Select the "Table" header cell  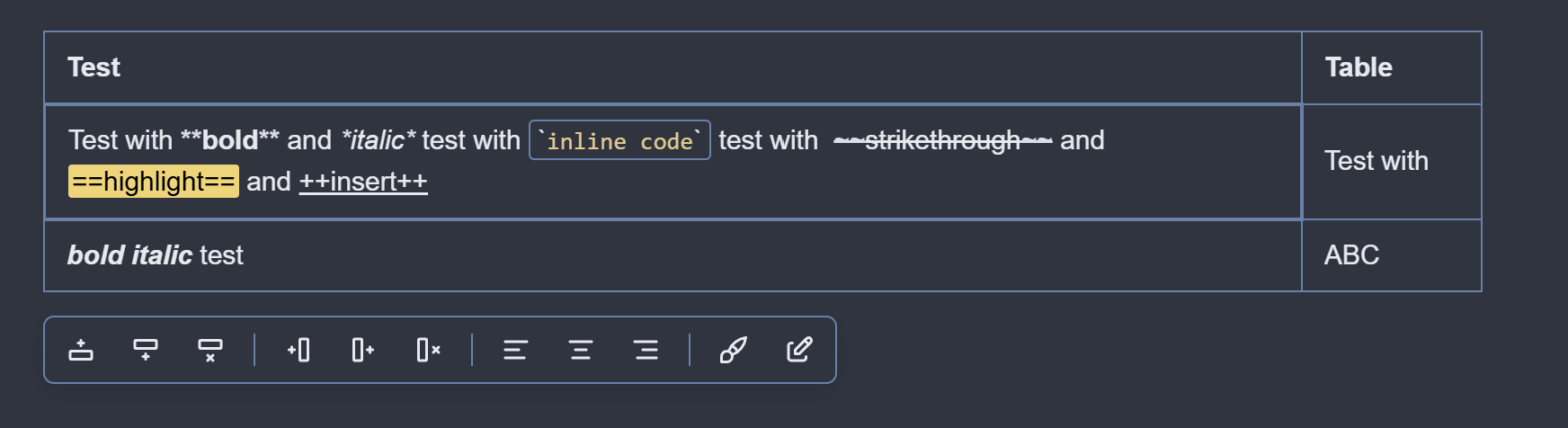point(1359,67)
